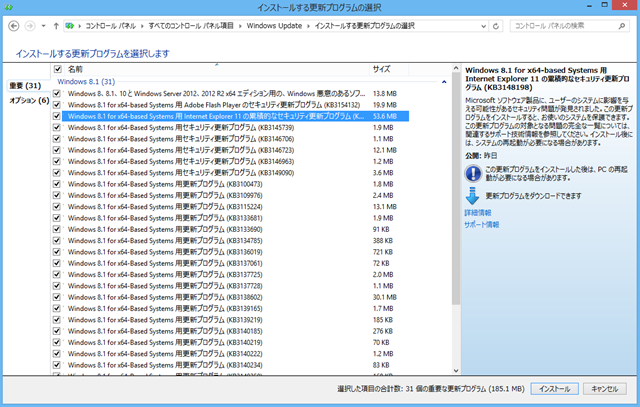Sort by the 名前 column header
640x407 pixels.
75,69
